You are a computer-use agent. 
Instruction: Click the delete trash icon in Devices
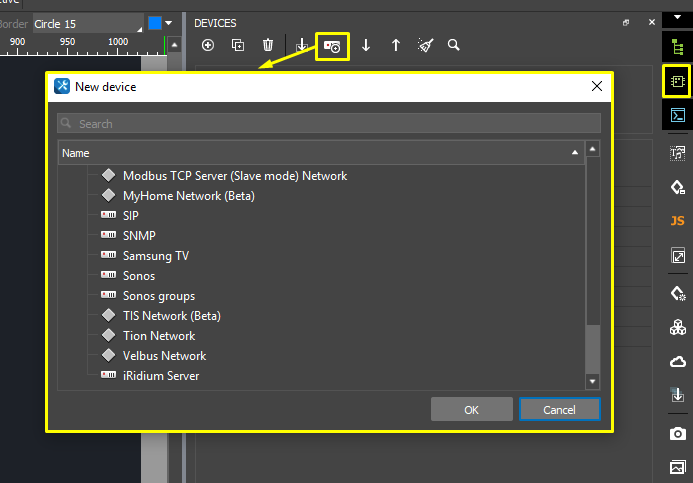[268, 45]
